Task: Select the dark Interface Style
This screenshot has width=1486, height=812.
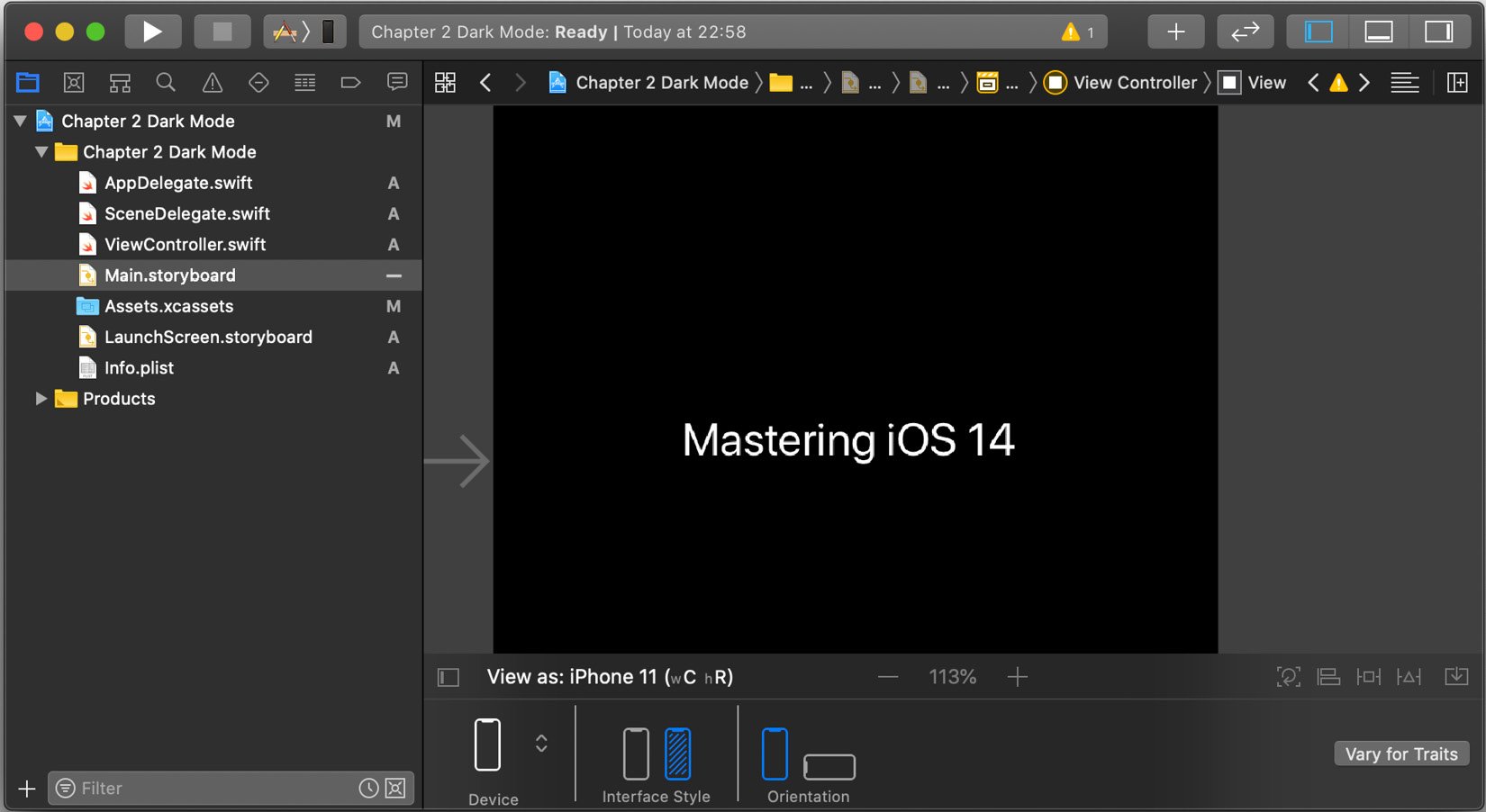Action: [x=678, y=753]
